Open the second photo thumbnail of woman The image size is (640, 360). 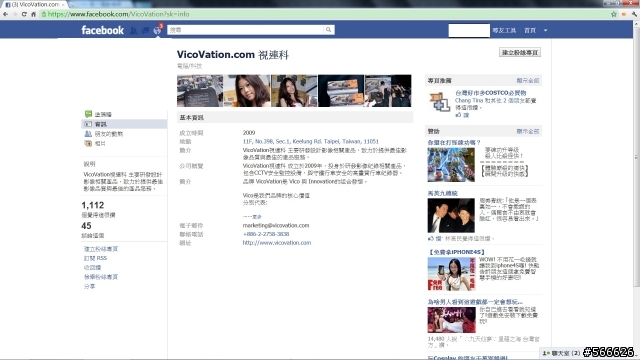247,91
